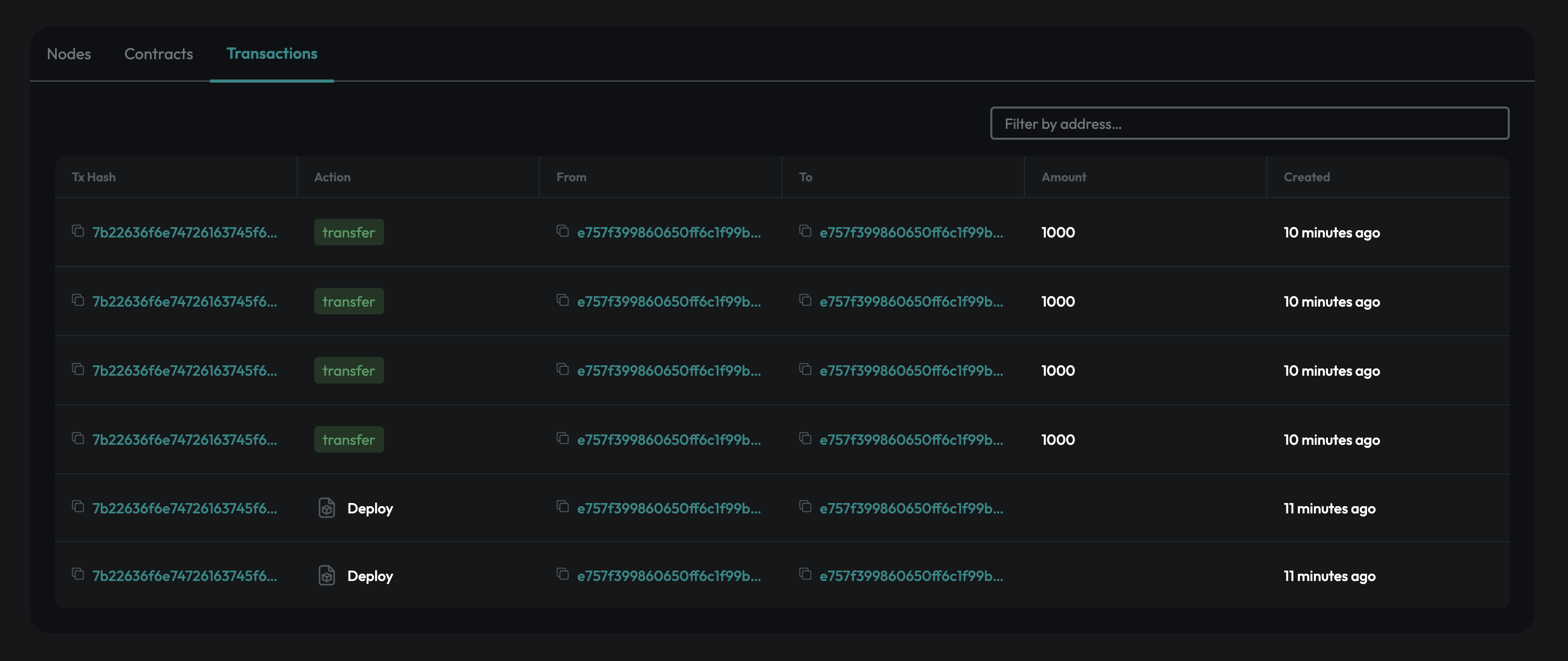Open To address link in fourth transfer row

911,440
